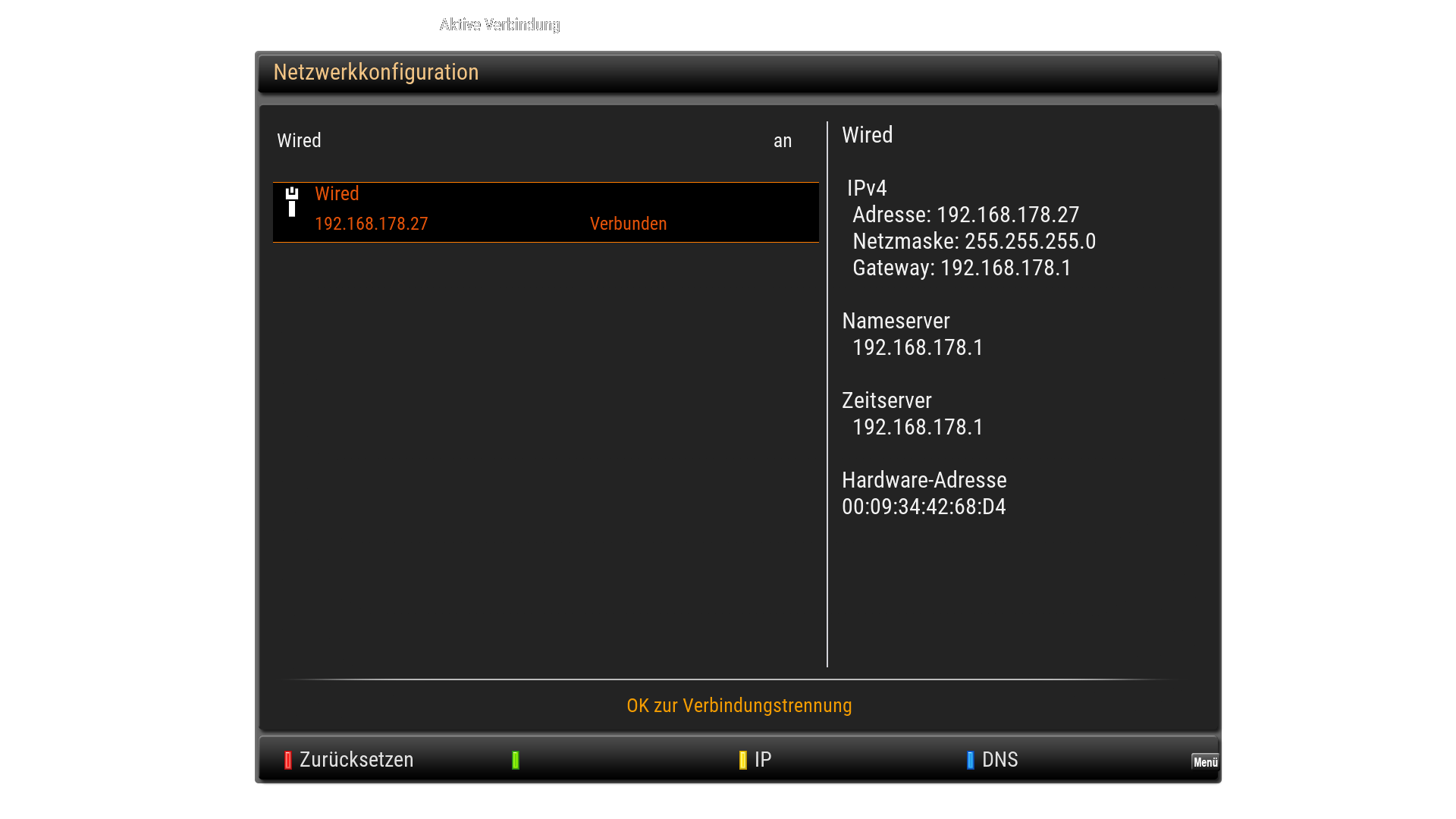This screenshot has width=1456, height=819.
Task: Select the IPv4 section heading
Action: tap(867, 188)
